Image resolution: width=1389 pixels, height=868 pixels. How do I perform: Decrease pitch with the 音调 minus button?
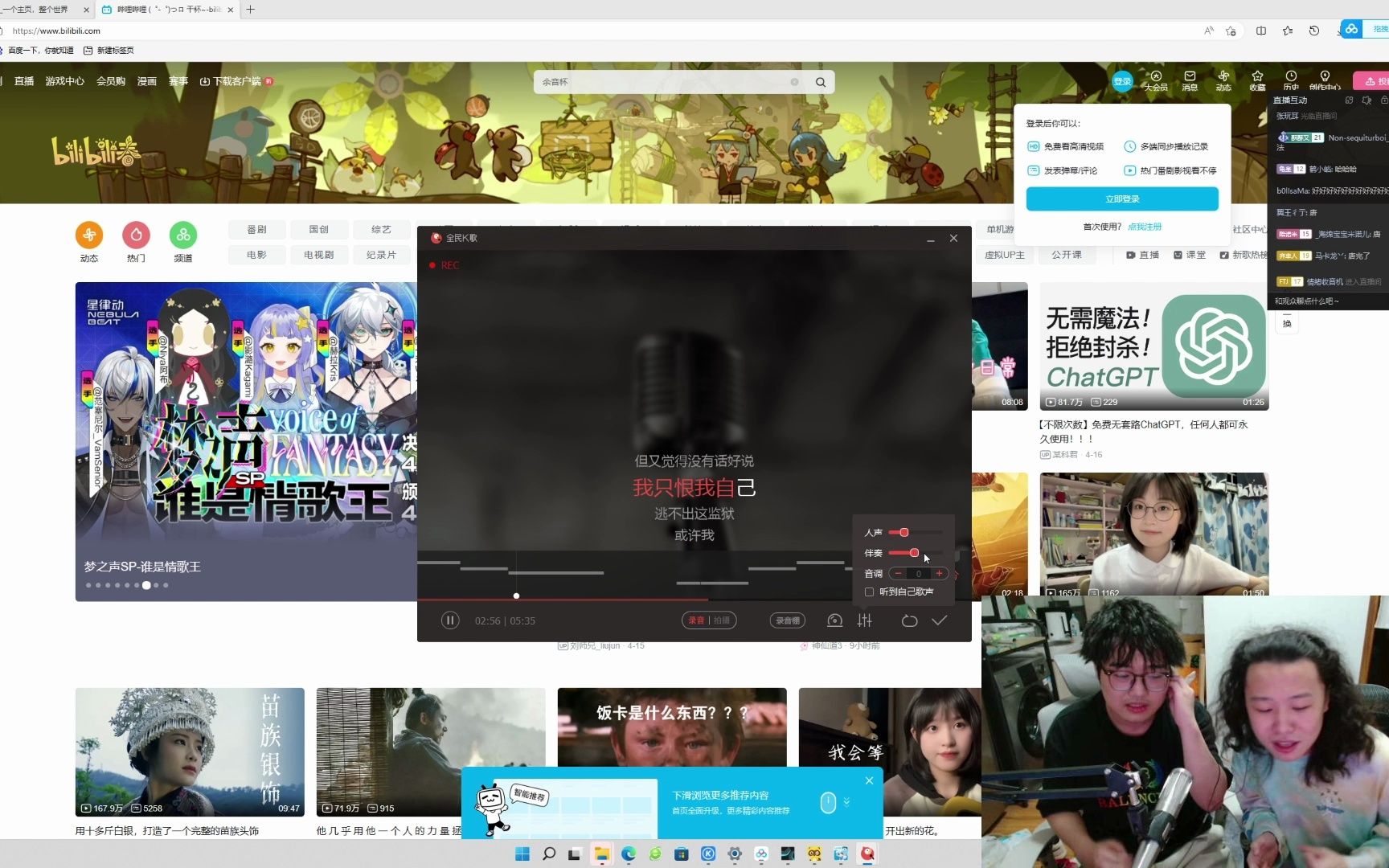tap(898, 573)
